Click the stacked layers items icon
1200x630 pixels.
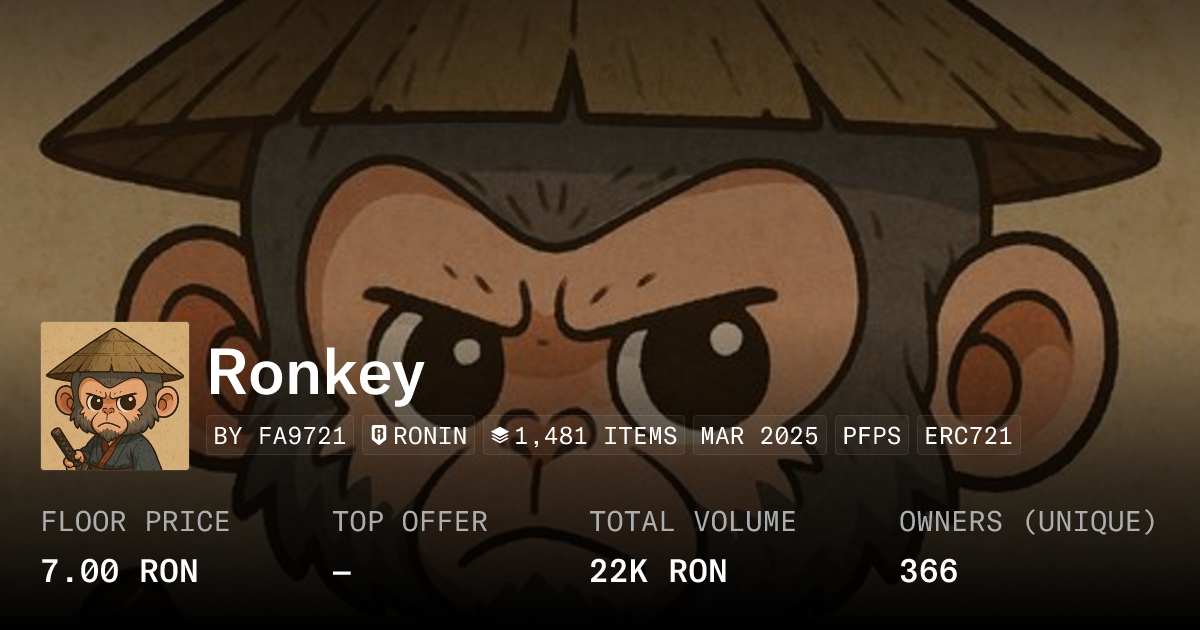(500, 436)
